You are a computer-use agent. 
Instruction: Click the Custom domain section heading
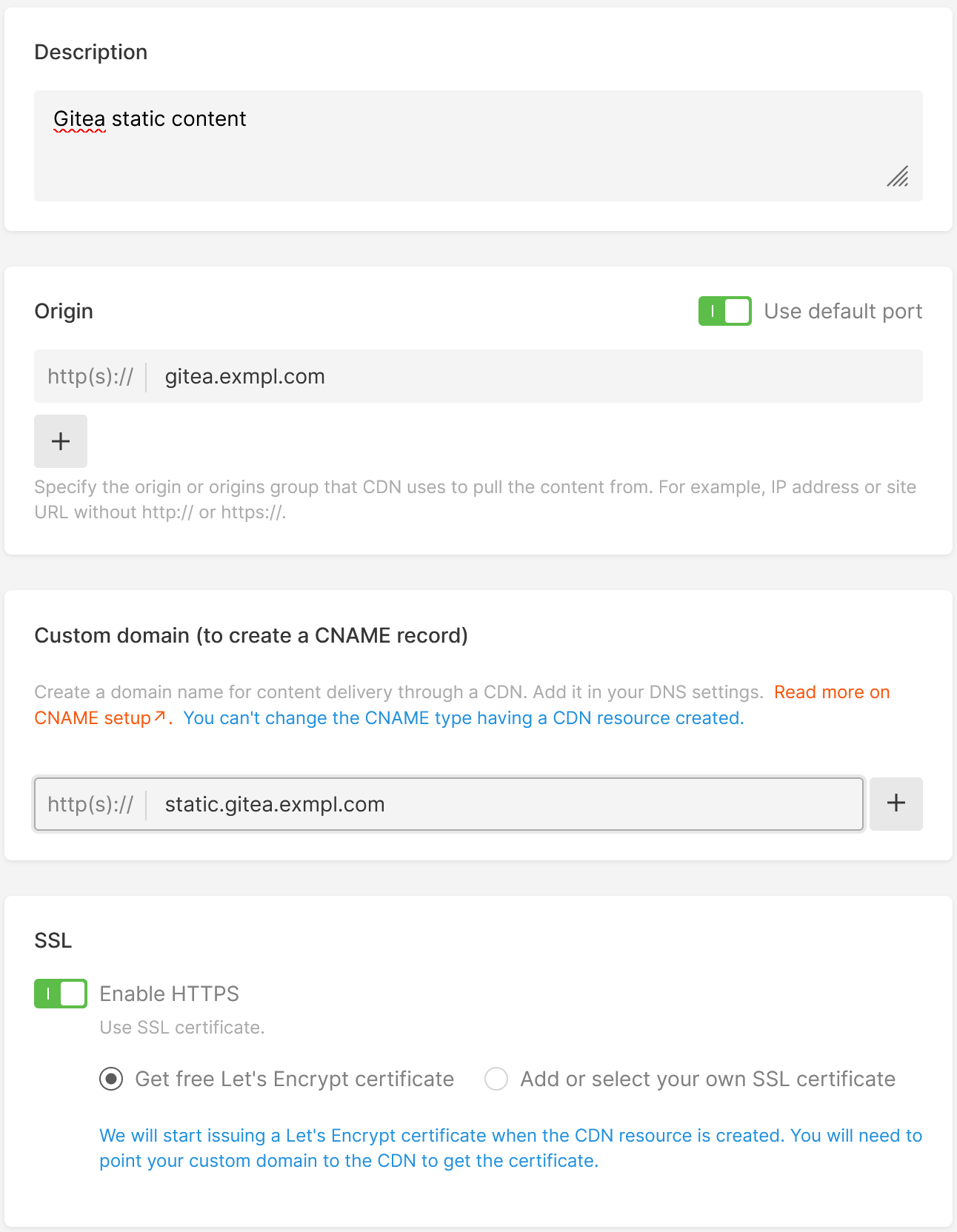251,635
